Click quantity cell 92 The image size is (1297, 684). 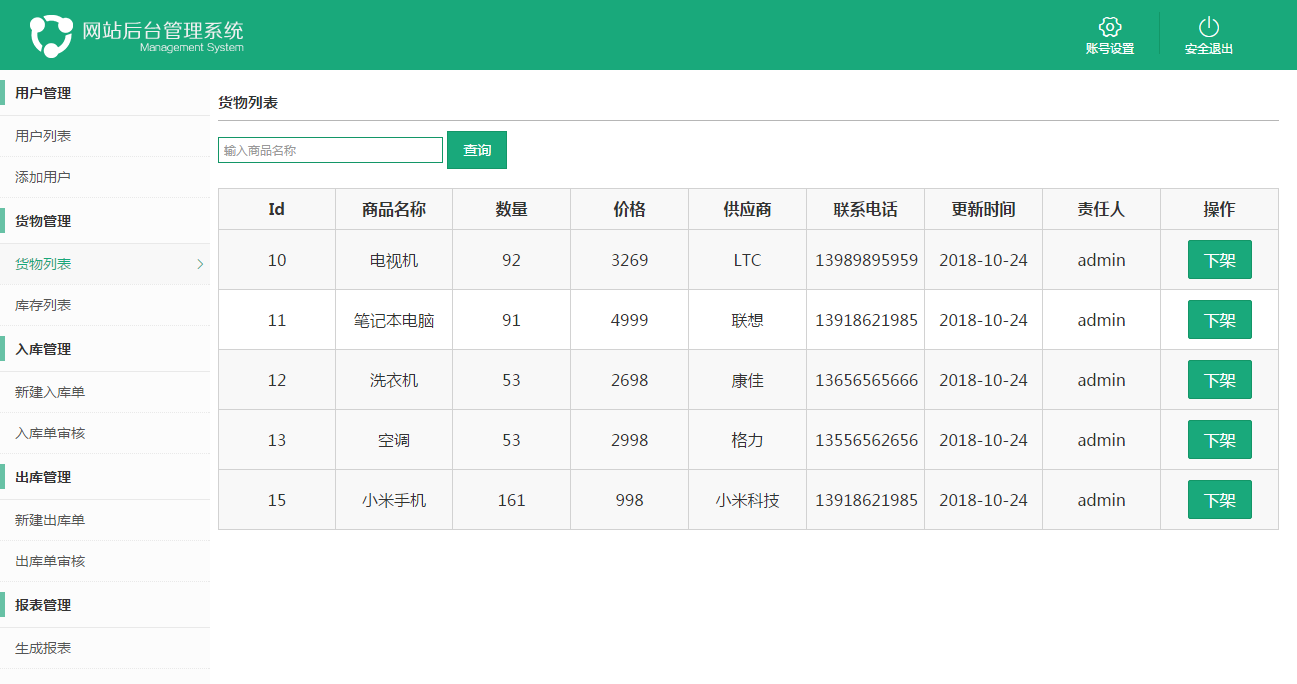pos(511,260)
